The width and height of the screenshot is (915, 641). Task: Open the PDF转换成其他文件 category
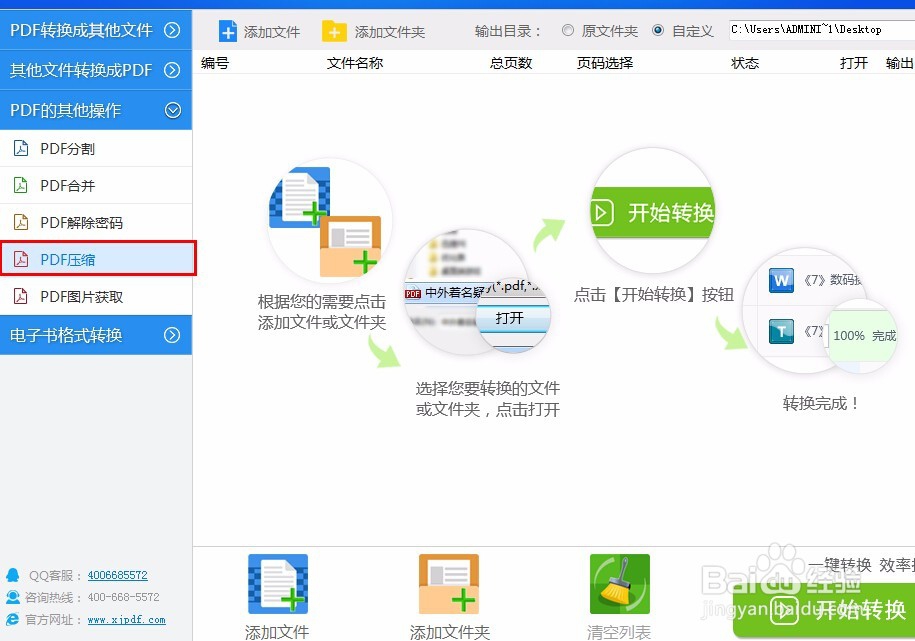[96, 30]
